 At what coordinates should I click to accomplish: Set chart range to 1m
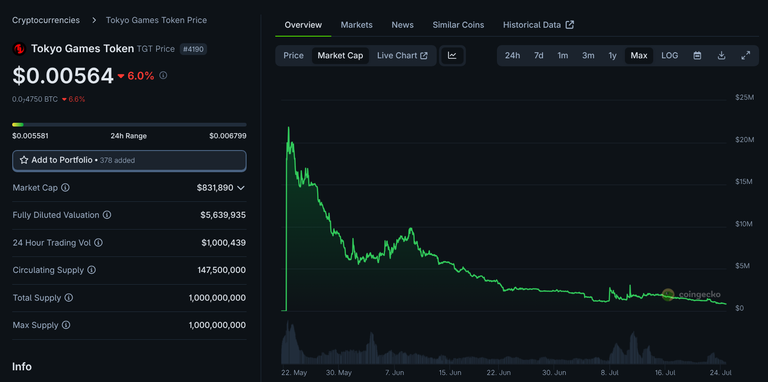[x=563, y=55]
